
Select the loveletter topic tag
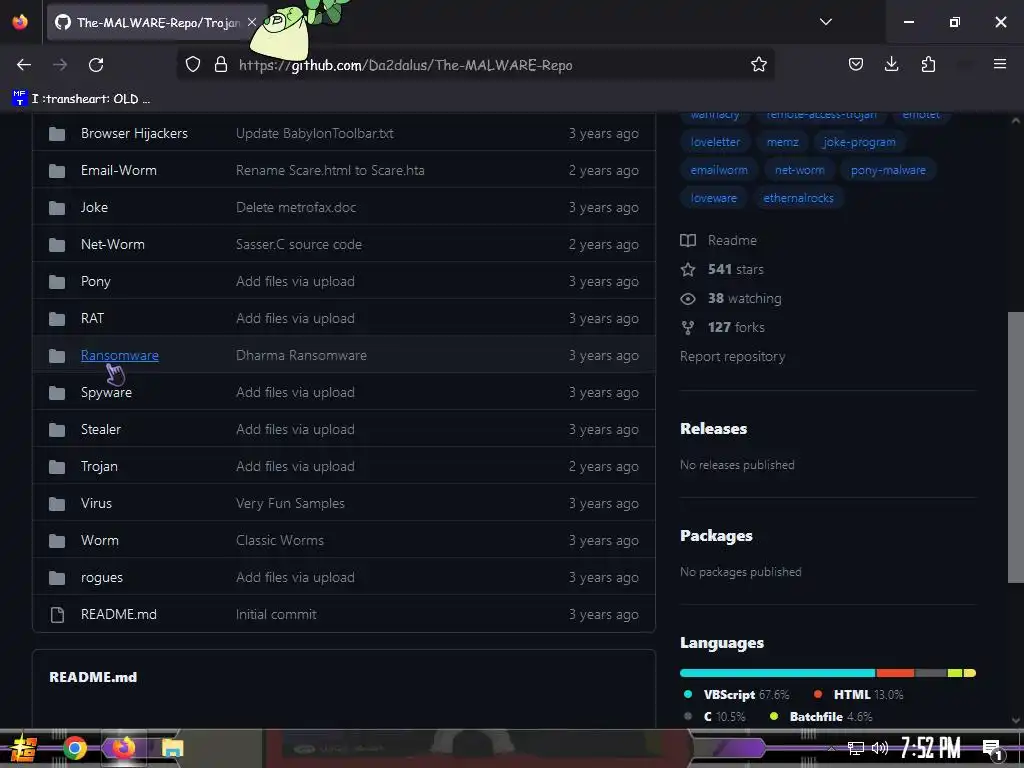click(715, 142)
